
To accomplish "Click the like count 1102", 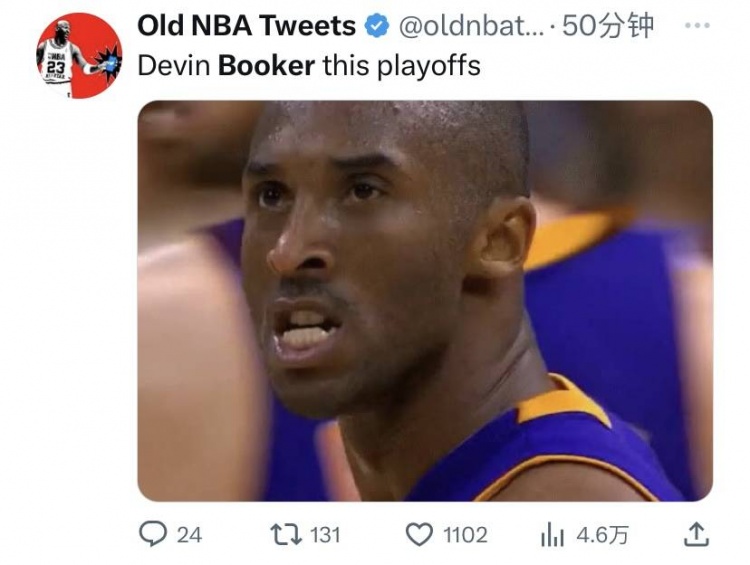I will [465, 535].
